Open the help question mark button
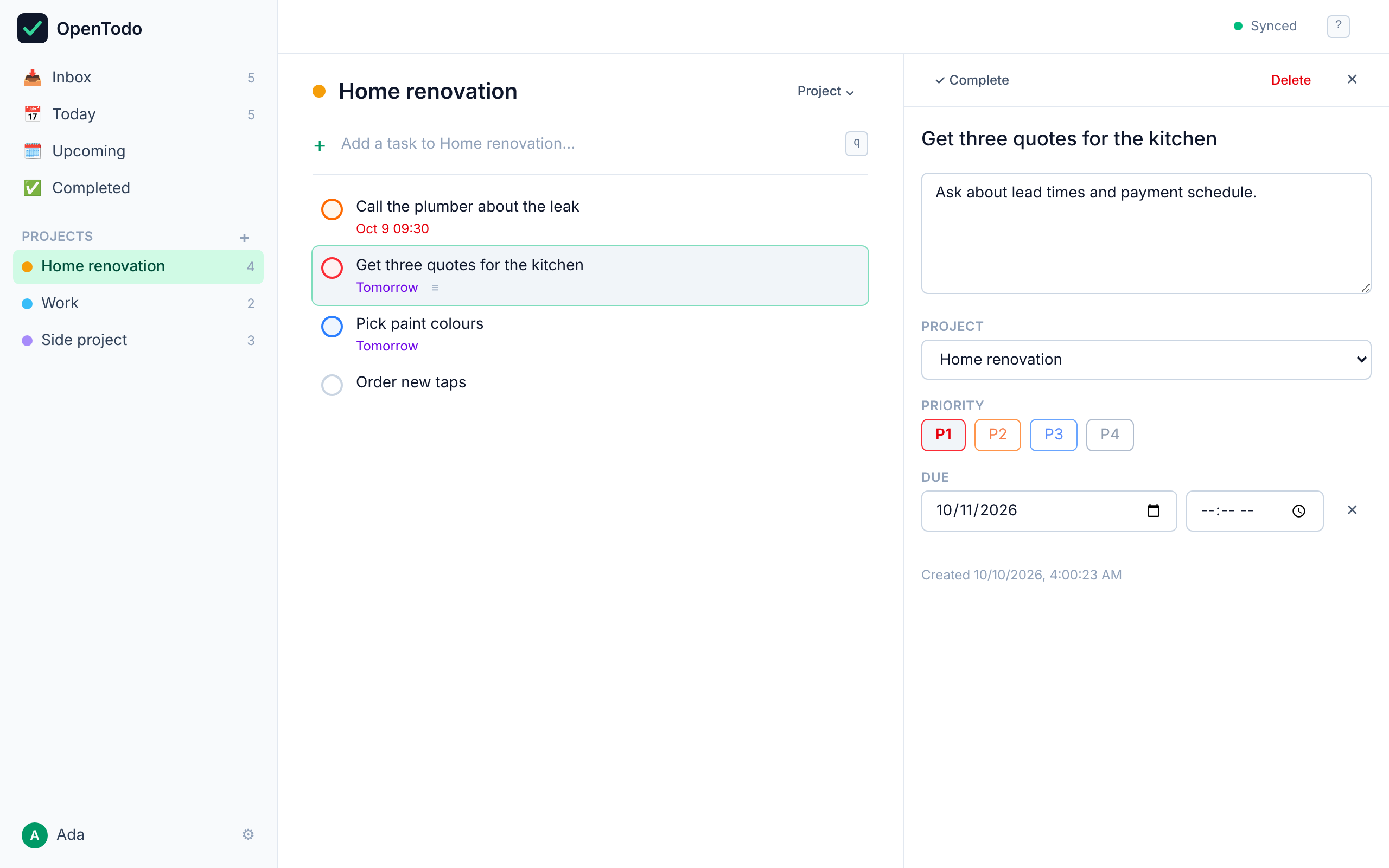Image resolution: width=1389 pixels, height=868 pixels. coord(1338,26)
